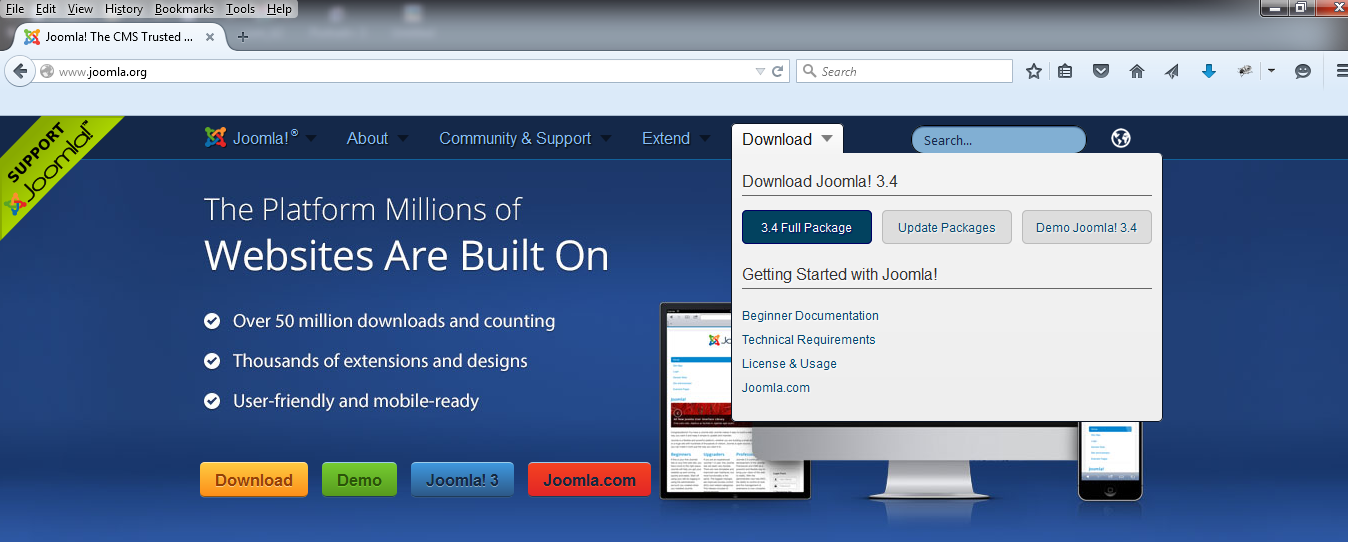This screenshot has width=1348, height=542.
Task: Open the Help menu
Action: pos(279,9)
